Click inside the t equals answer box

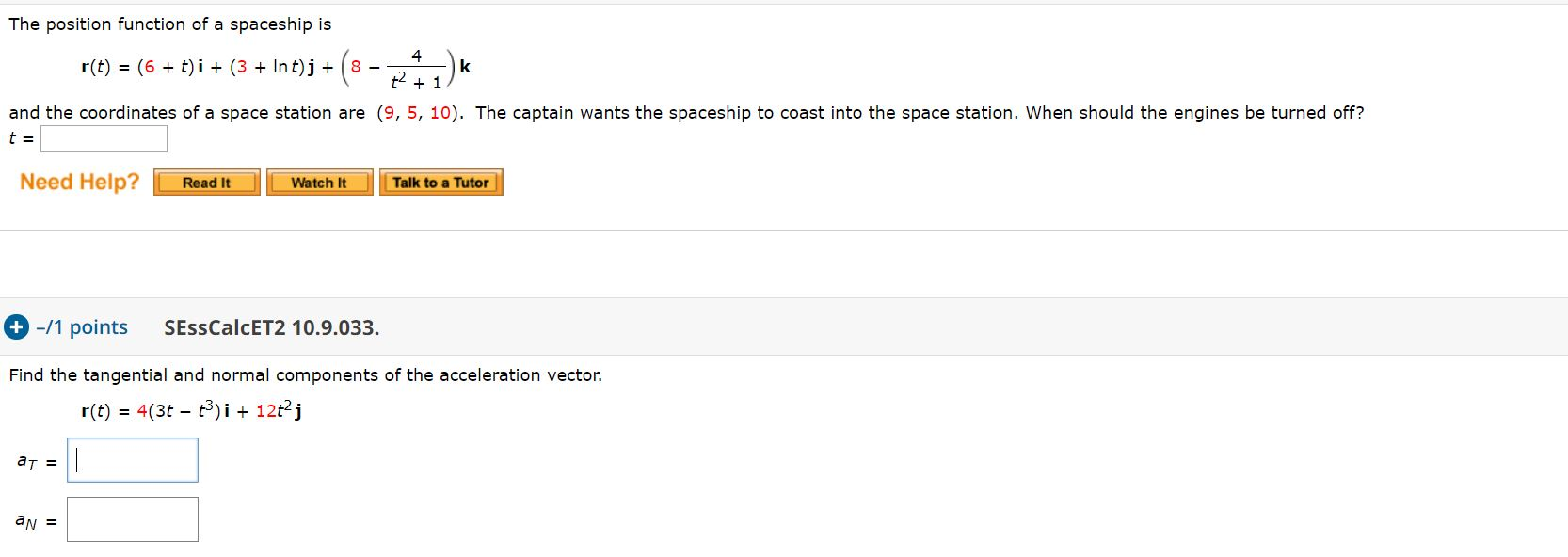[105, 138]
